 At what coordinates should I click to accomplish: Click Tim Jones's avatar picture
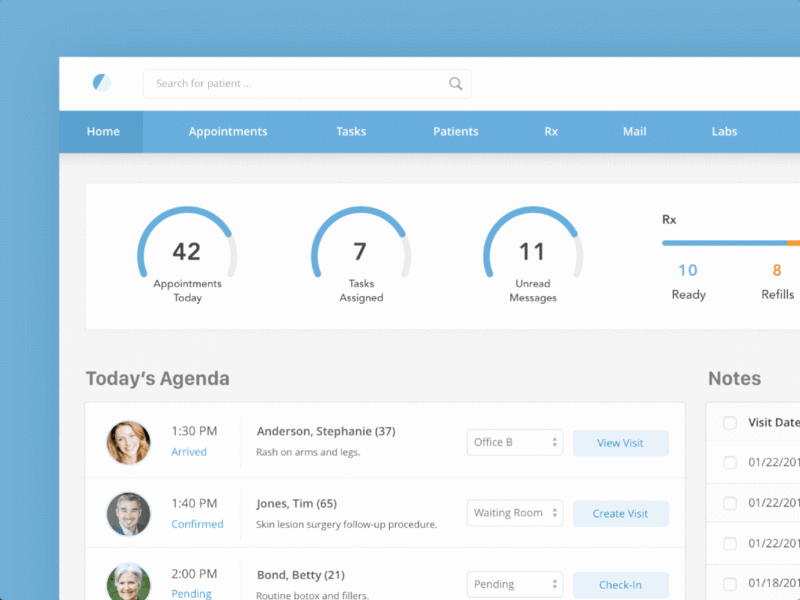point(128,513)
